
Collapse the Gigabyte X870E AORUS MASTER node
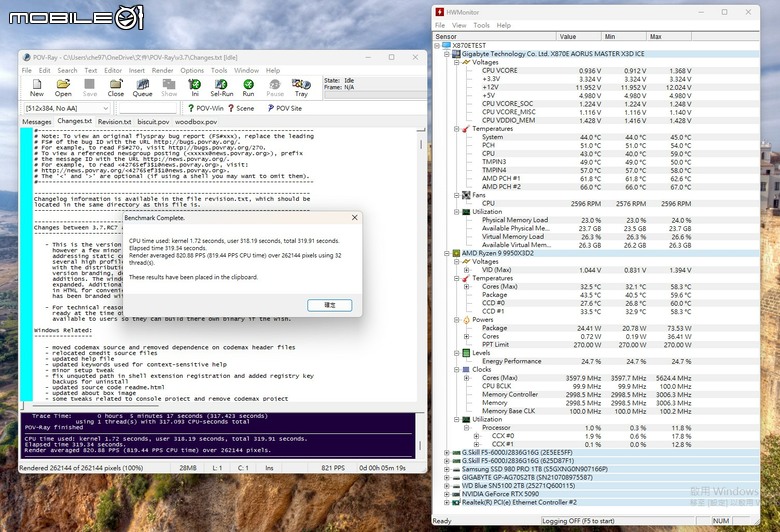click(447, 54)
